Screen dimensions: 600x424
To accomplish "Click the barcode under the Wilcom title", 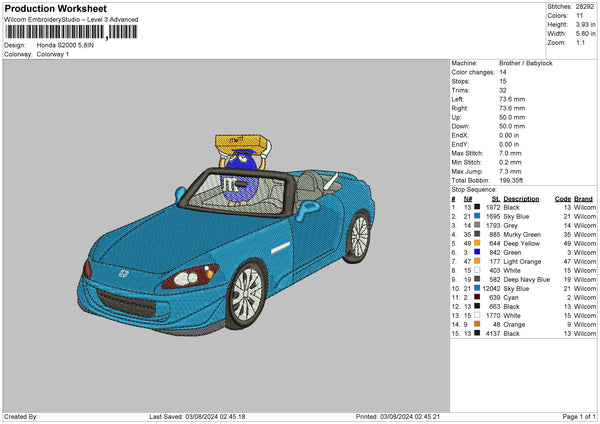I will click(71, 32).
